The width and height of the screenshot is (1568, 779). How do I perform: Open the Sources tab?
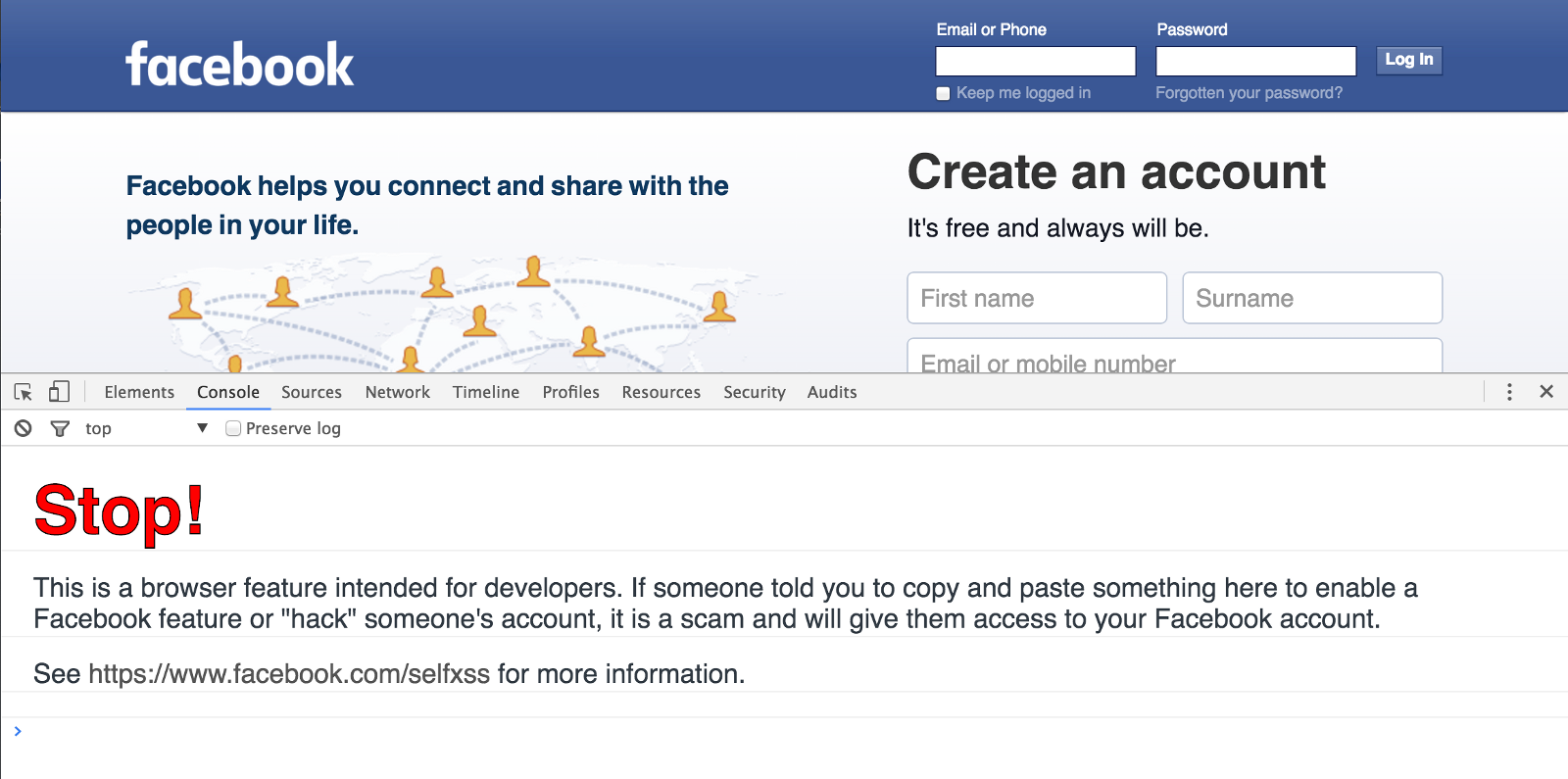[x=312, y=392]
